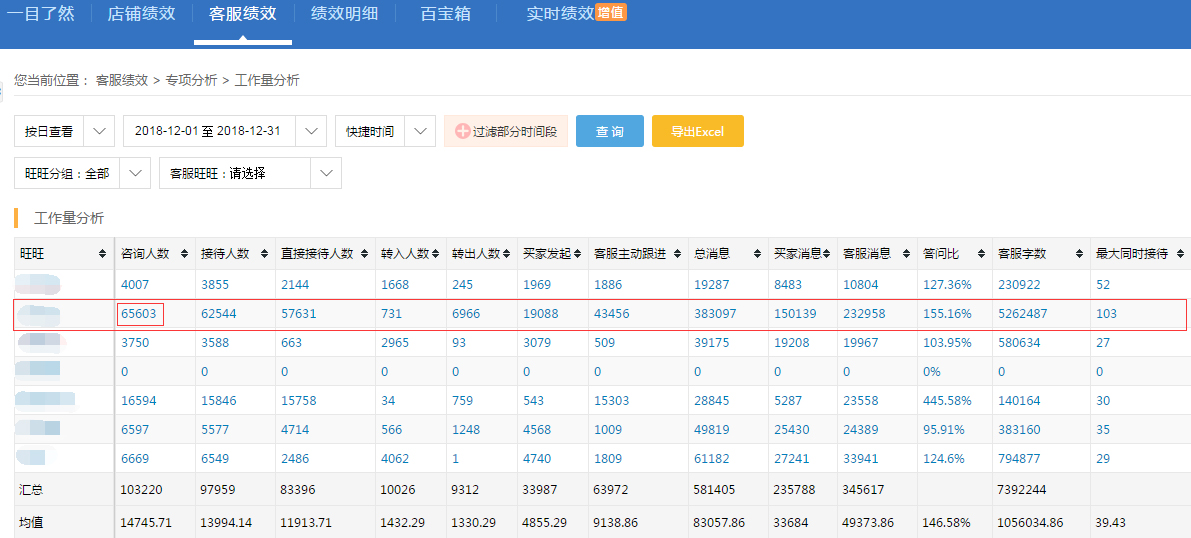Viewport: 1191px width, 538px height.
Task: Sort by 客服字数 column arrows
Action: tap(1079, 255)
